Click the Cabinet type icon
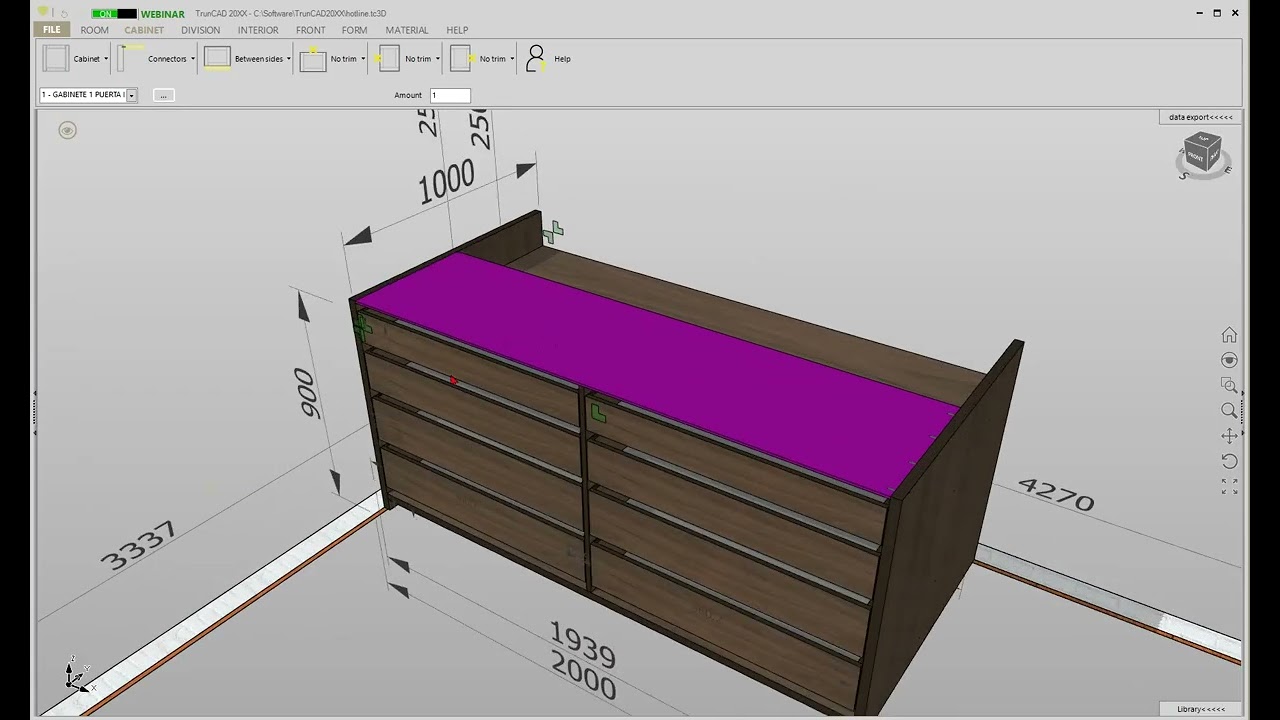Viewport: 1280px width, 720px height. [x=55, y=58]
